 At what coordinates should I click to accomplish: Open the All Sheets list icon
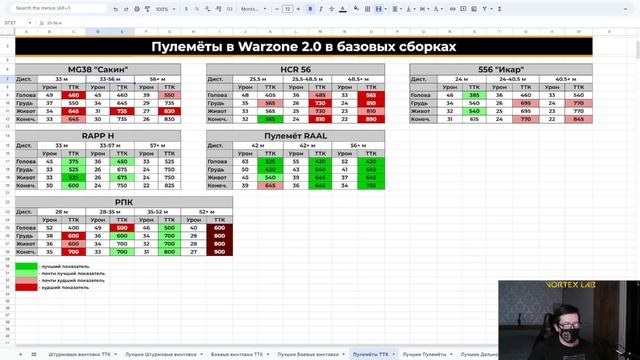(34, 354)
